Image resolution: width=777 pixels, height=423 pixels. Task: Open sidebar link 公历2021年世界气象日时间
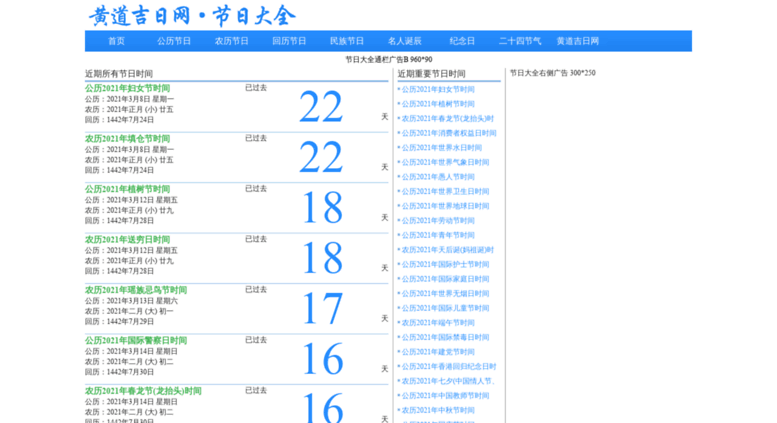(x=445, y=162)
